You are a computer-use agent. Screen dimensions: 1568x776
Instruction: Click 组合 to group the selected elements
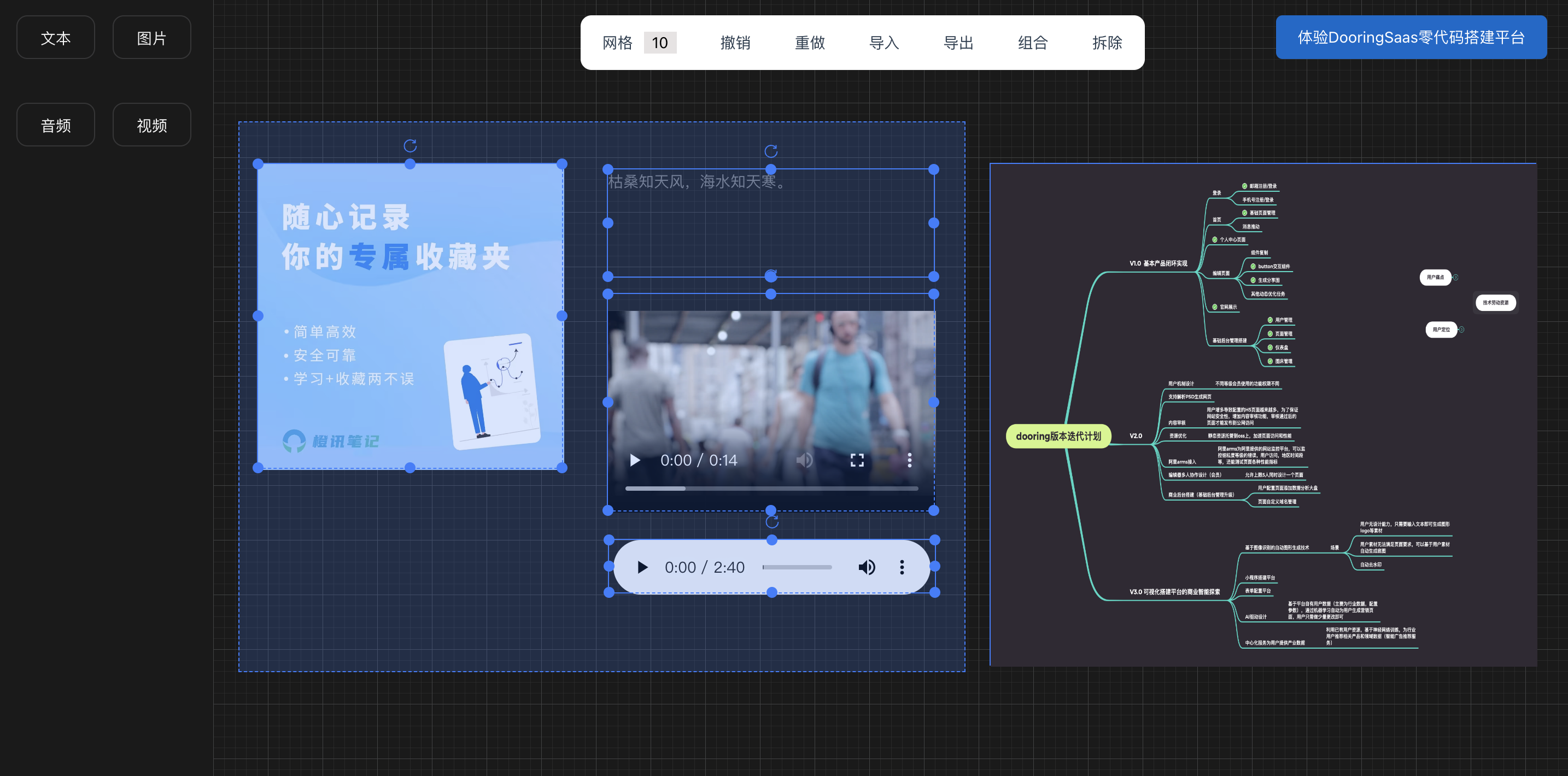tap(1032, 43)
